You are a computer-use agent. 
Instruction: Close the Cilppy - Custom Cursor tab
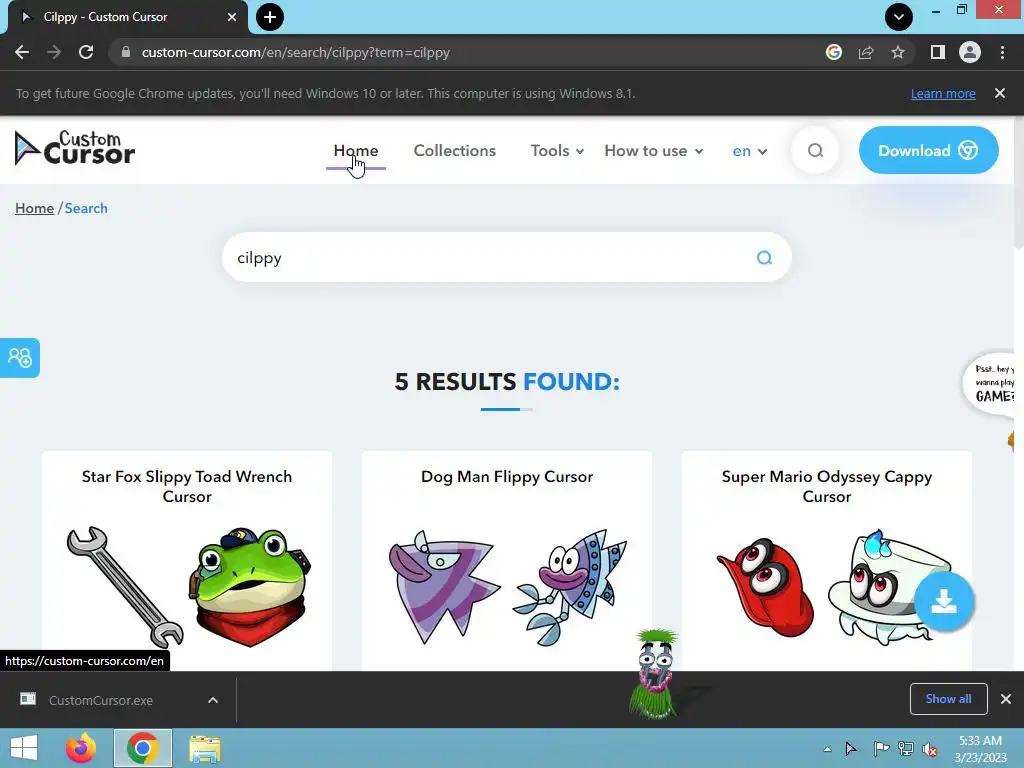tap(231, 17)
